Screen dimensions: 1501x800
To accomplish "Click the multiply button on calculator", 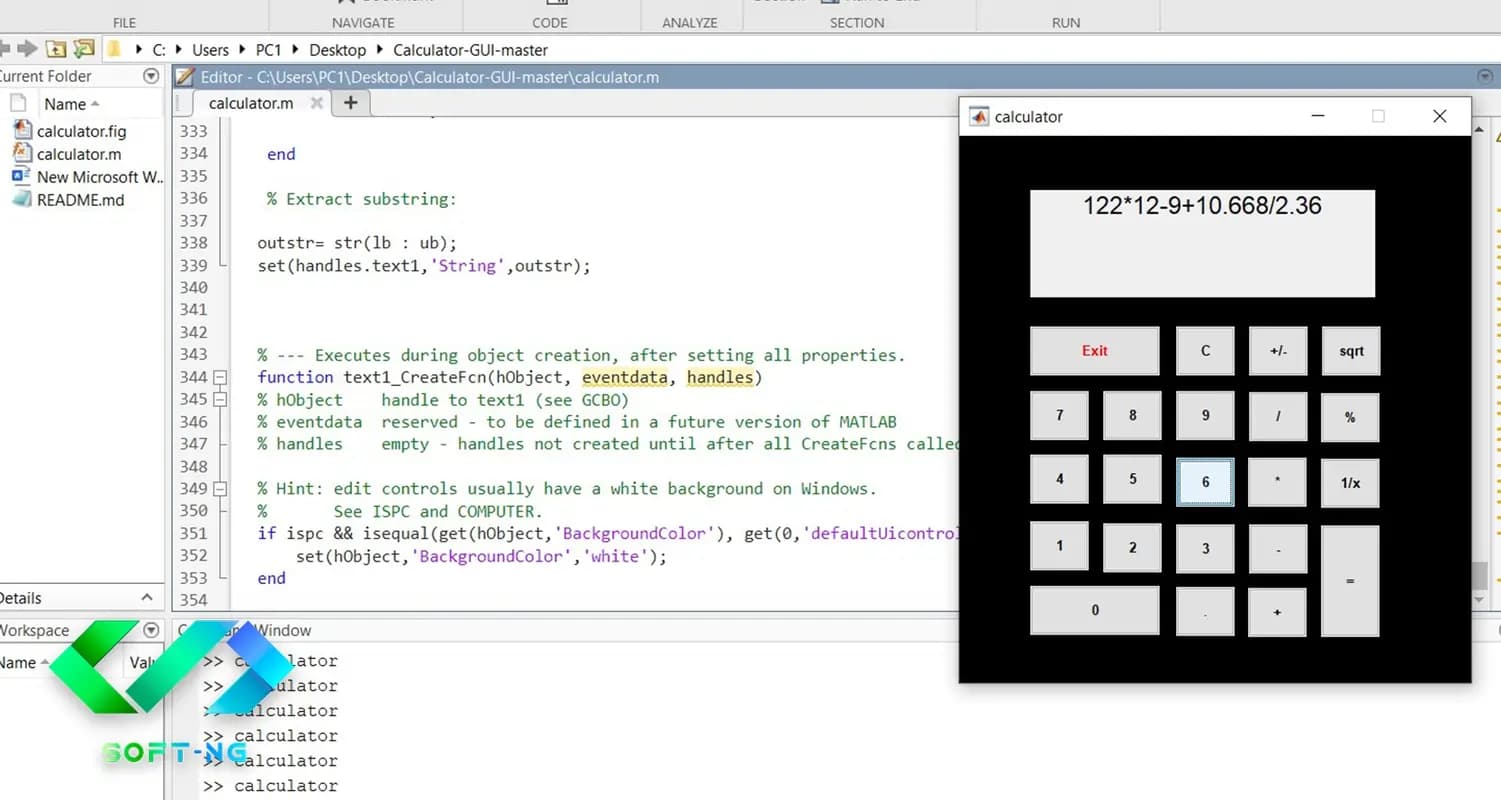I will click(x=1278, y=483).
